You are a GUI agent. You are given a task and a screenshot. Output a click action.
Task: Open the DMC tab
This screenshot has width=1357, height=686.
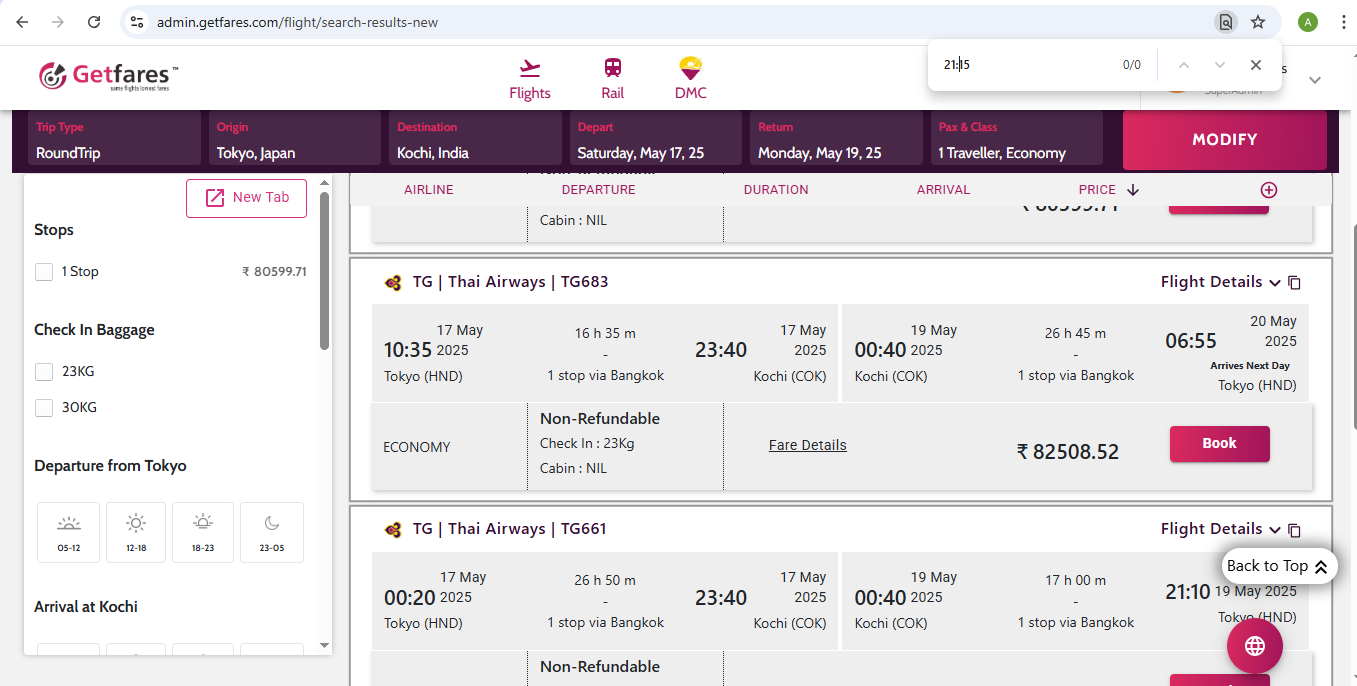(690, 79)
